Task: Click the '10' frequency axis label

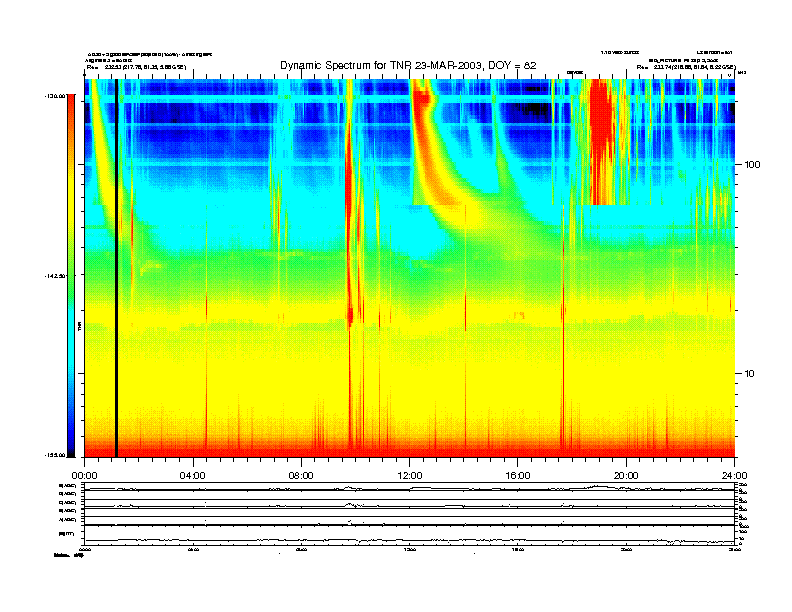Action: pyautogui.click(x=750, y=374)
